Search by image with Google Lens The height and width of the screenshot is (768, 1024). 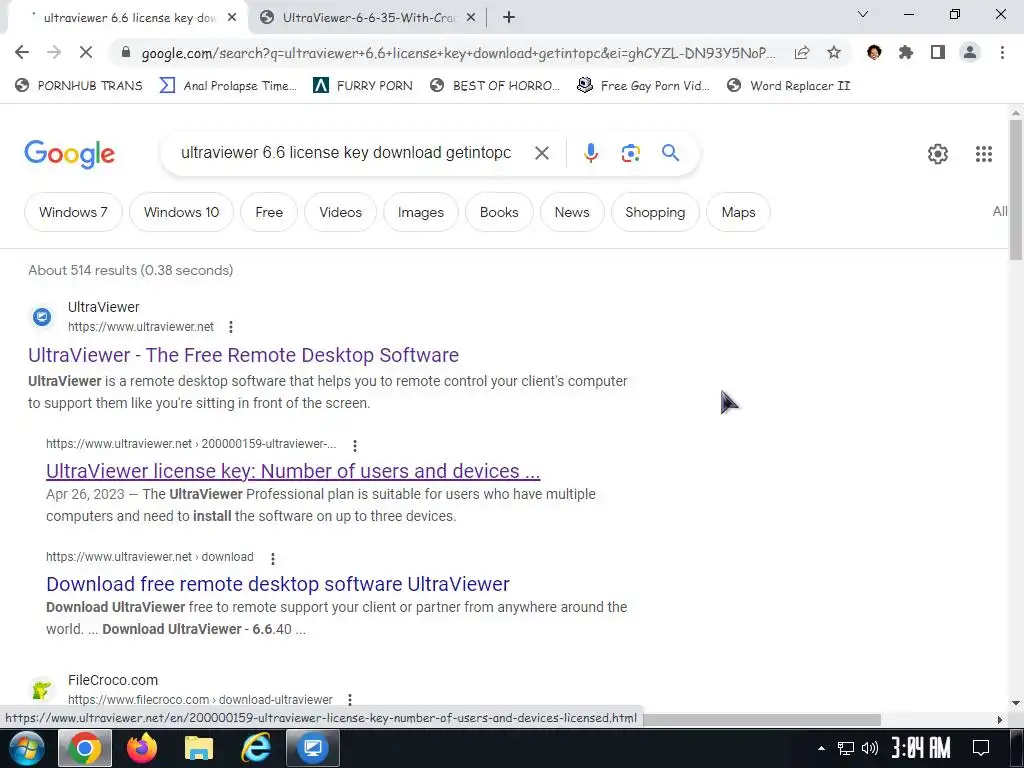click(630, 153)
